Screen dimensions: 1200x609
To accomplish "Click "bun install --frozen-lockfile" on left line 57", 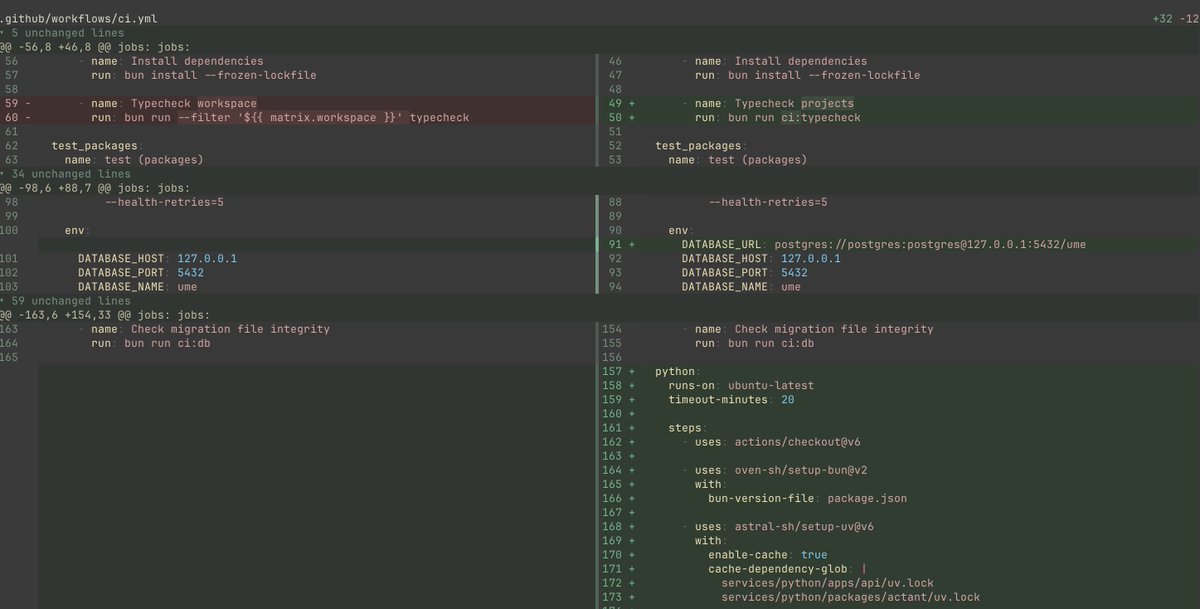I will coord(221,75).
